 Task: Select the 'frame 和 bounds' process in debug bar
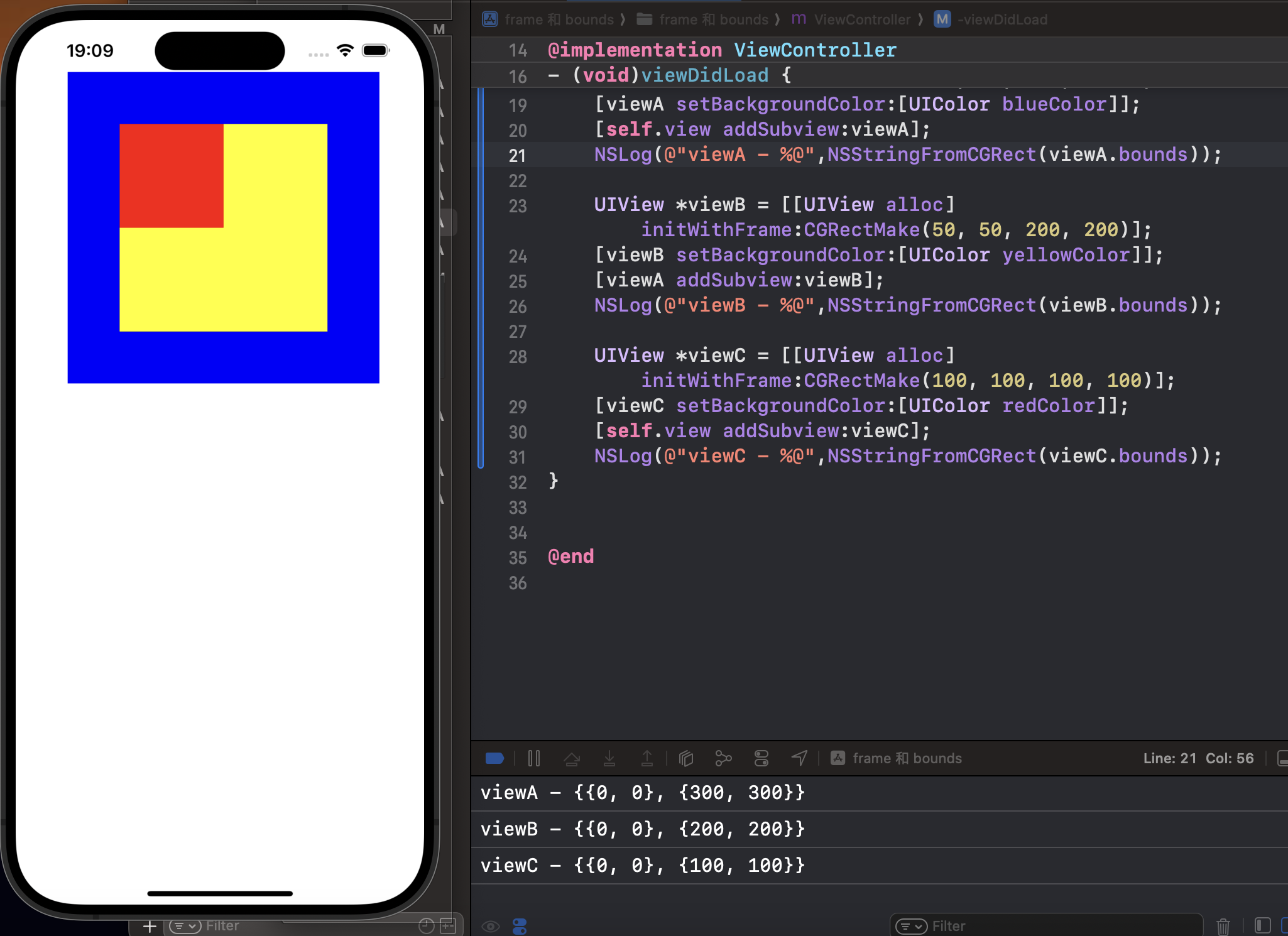pyautogui.click(x=897, y=758)
